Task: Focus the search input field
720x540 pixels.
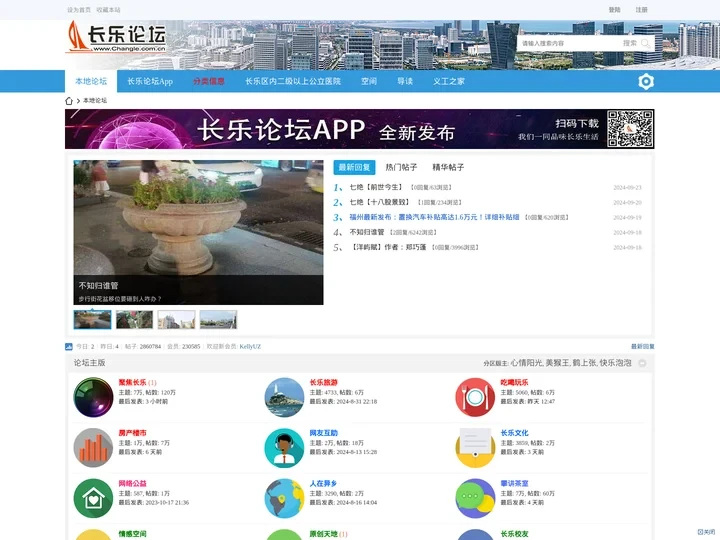Action: click(569, 43)
